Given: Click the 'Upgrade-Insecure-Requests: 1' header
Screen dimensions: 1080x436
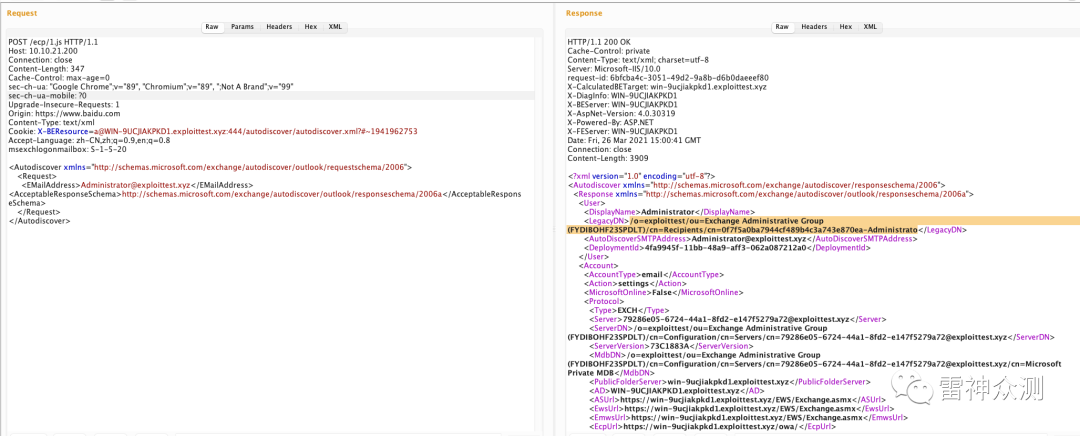Looking at the screenshot, I should [64, 105].
